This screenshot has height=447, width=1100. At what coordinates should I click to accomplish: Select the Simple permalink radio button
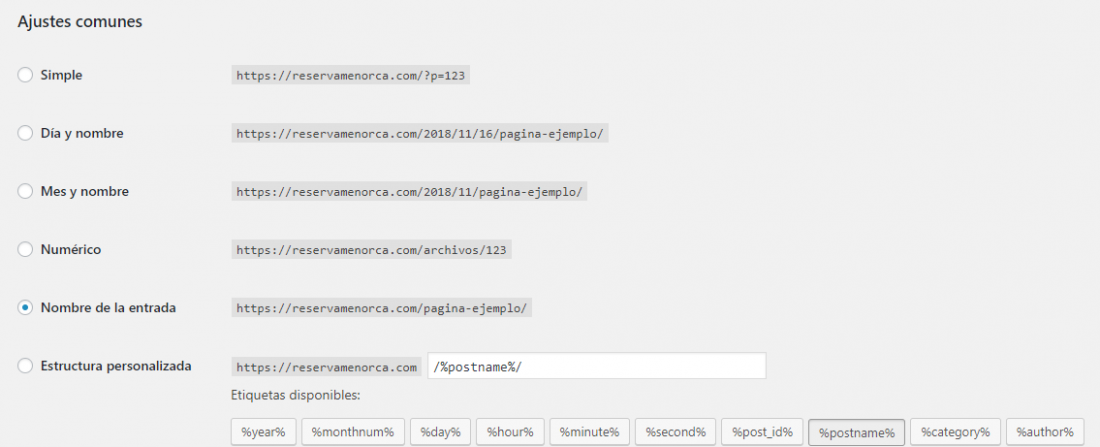click(25, 75)
